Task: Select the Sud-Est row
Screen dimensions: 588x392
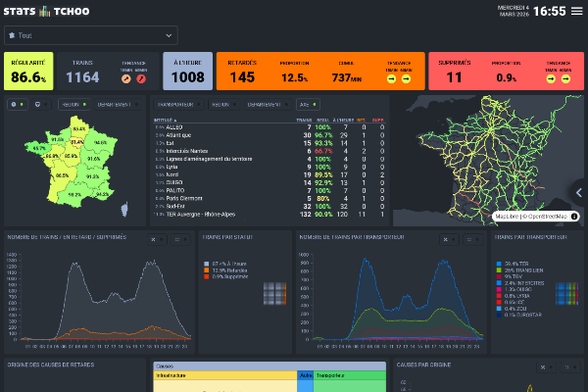Action: 269,206
